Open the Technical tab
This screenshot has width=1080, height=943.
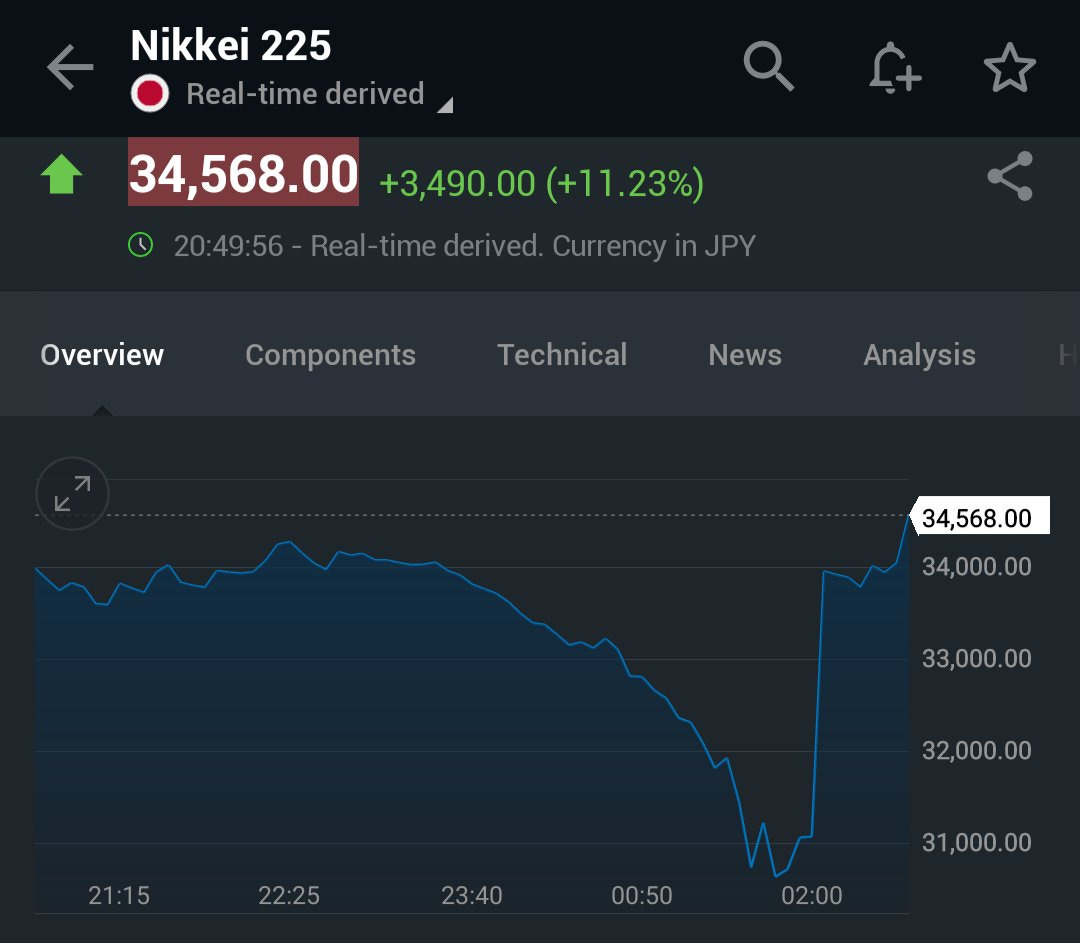[x=562, y=355]
